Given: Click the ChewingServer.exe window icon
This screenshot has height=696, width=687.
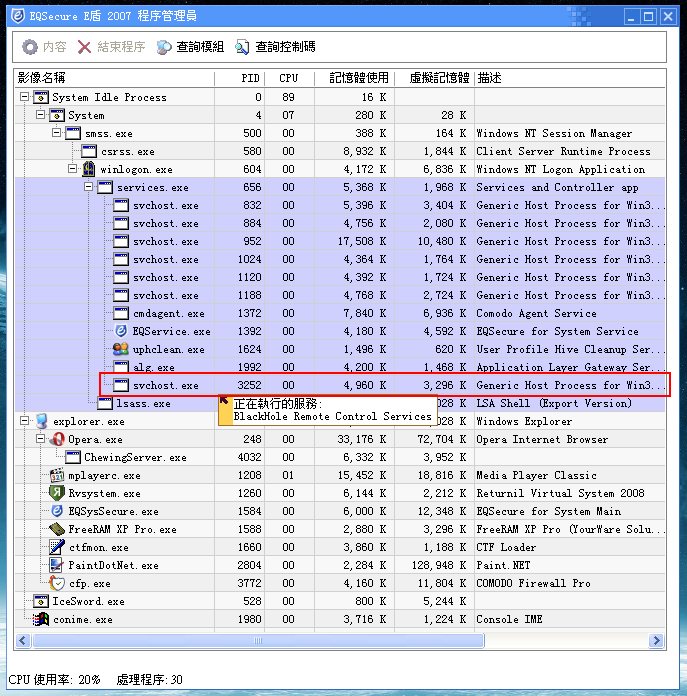Looking at the screenshot, I should coord(73,457).
